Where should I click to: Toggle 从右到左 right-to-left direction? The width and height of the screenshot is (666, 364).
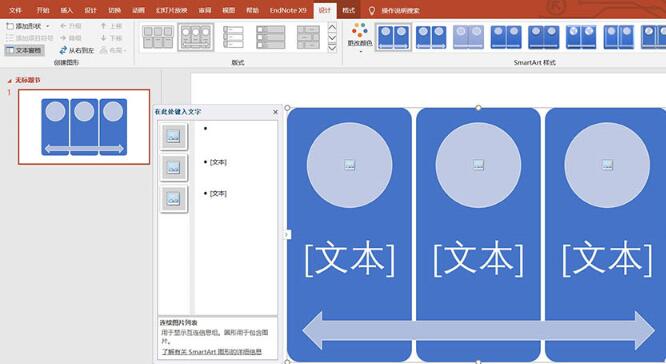pos(76,50)
